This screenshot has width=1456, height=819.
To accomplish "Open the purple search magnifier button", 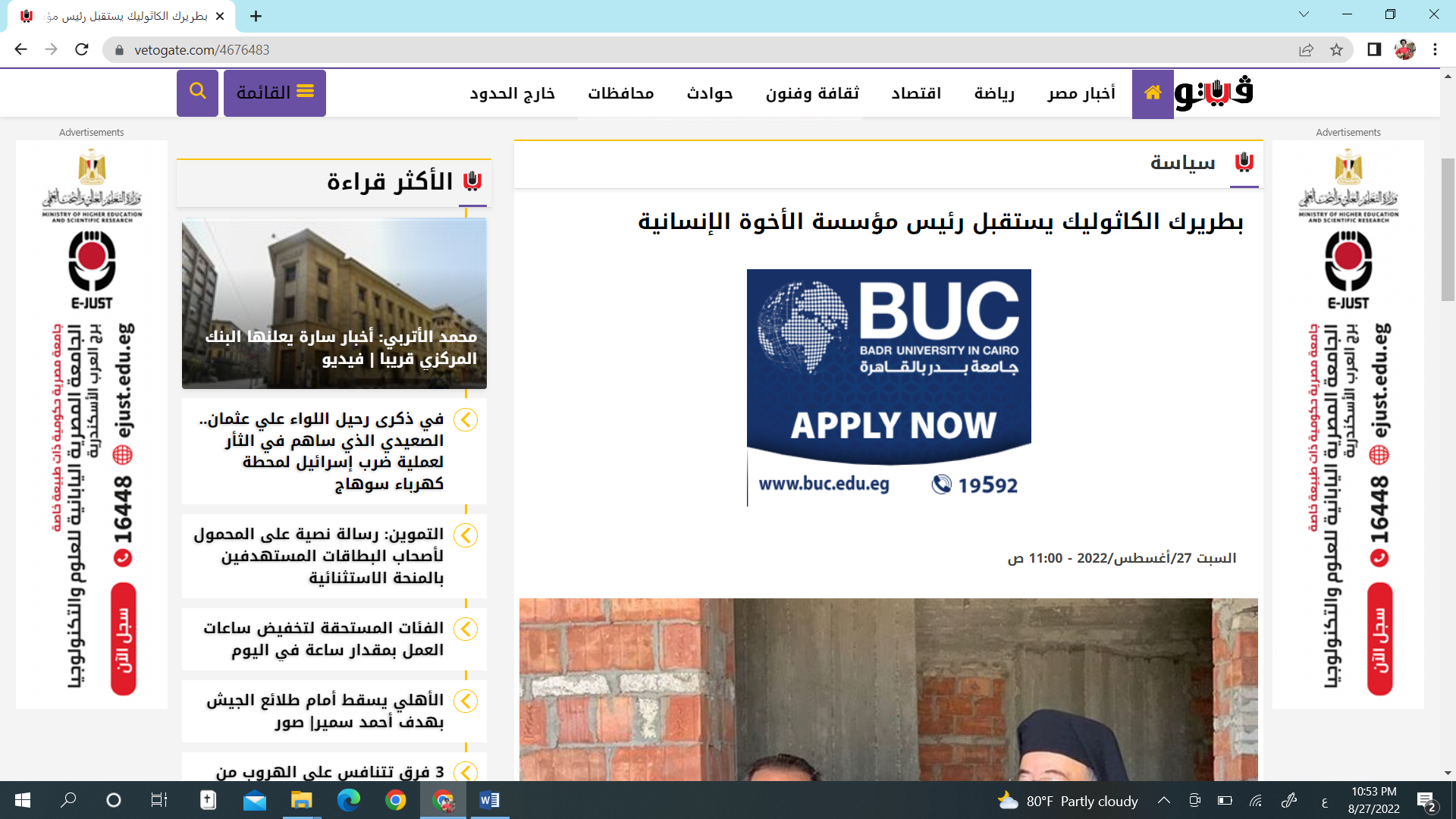I will click(x=197, y=93).
